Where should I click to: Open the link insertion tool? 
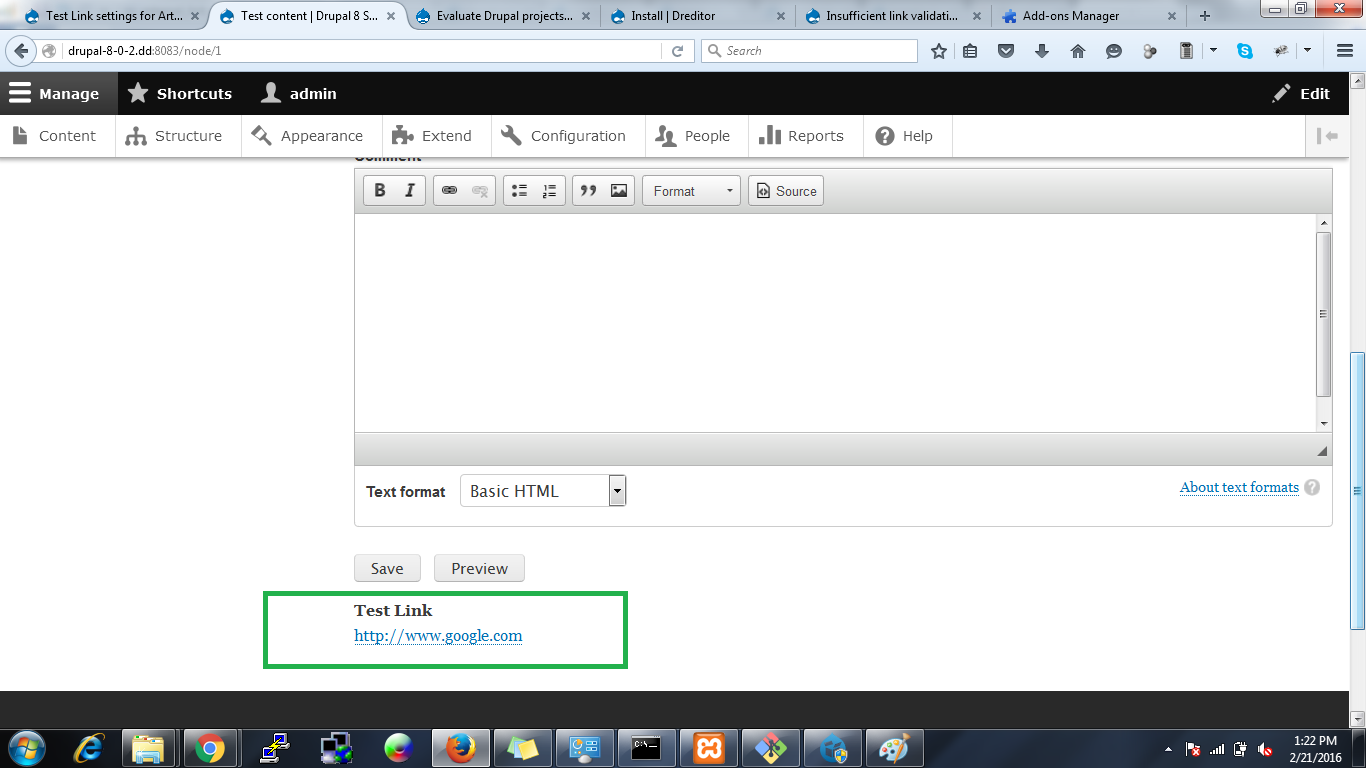click(x=450, y=189)
